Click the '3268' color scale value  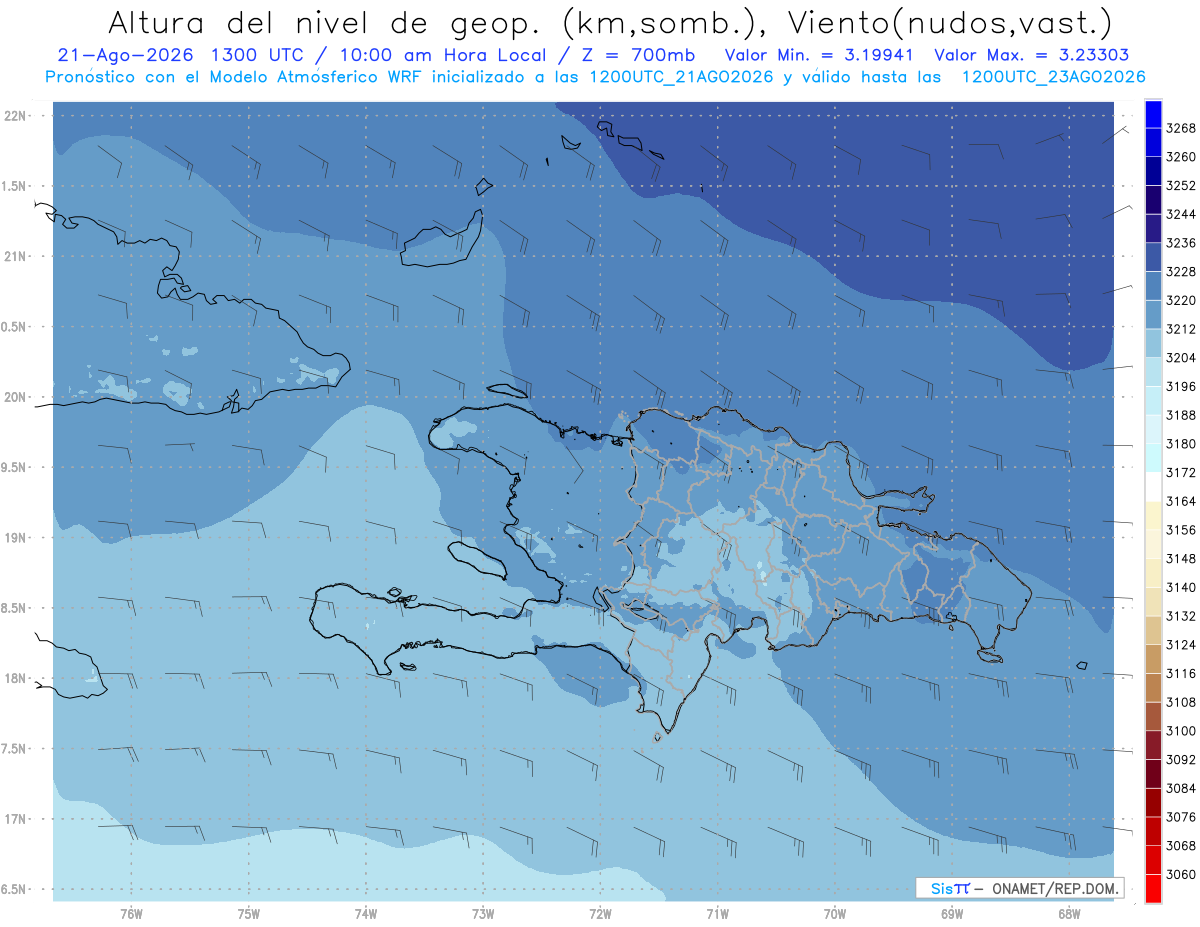(1181, 128)
